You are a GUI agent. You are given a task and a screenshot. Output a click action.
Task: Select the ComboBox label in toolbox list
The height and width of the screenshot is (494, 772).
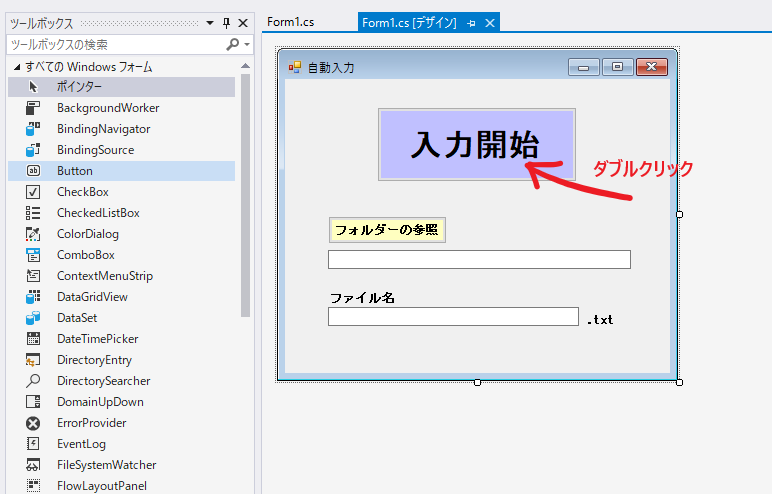click(x=86, y=255)
